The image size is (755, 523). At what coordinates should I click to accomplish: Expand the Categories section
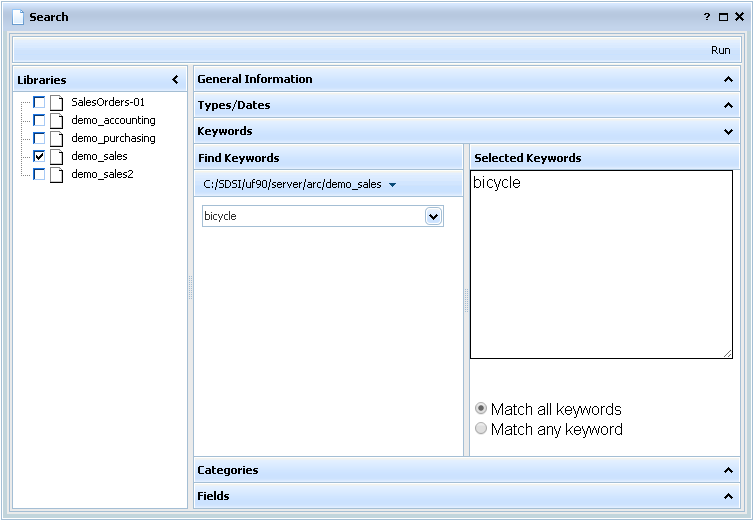[728, 470]
